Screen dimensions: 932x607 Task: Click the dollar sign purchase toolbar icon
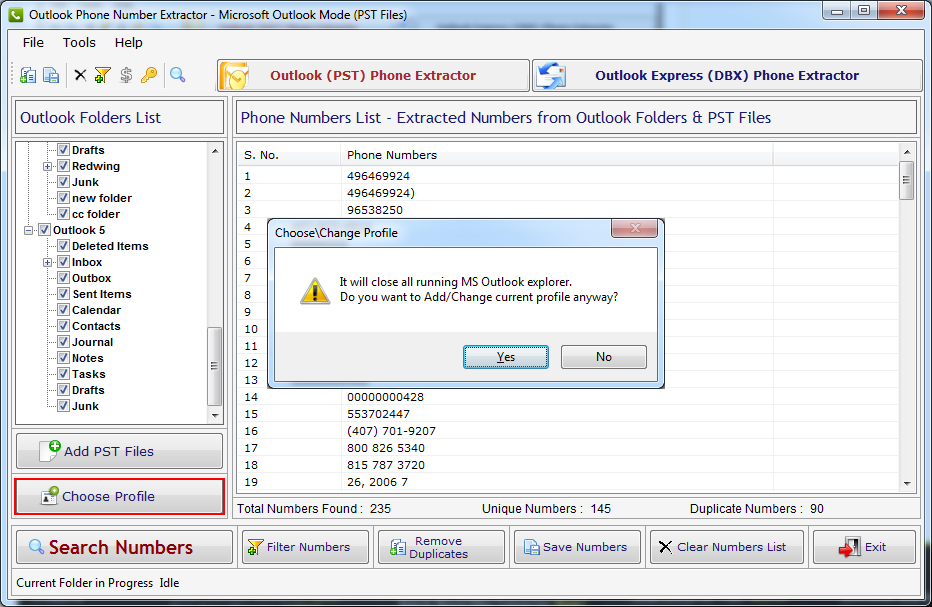(x=125, y=76)
